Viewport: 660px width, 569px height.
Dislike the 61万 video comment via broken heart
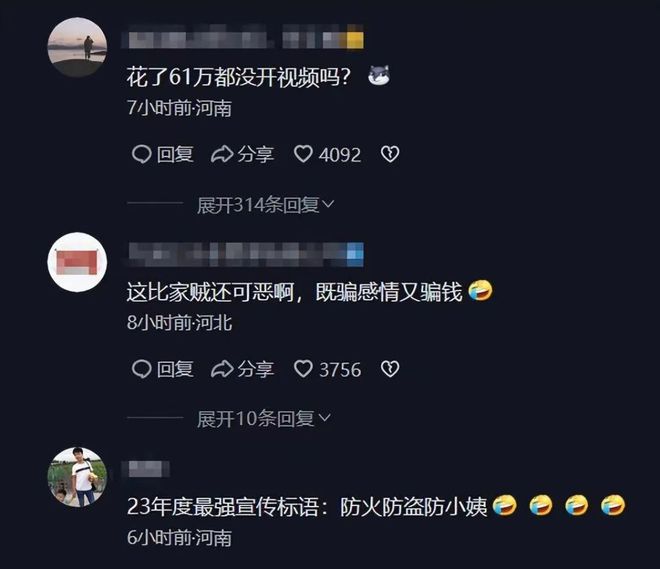pos(390,154)
